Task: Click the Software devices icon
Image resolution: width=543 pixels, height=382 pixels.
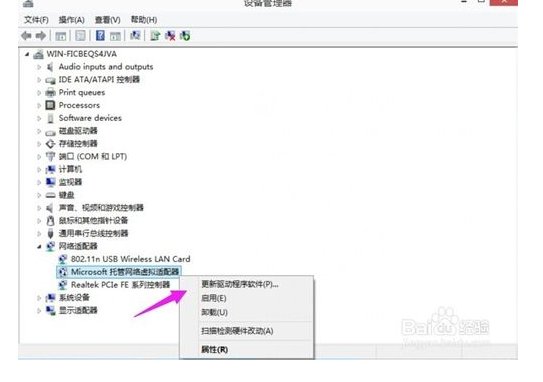Action: coord(51,118)
